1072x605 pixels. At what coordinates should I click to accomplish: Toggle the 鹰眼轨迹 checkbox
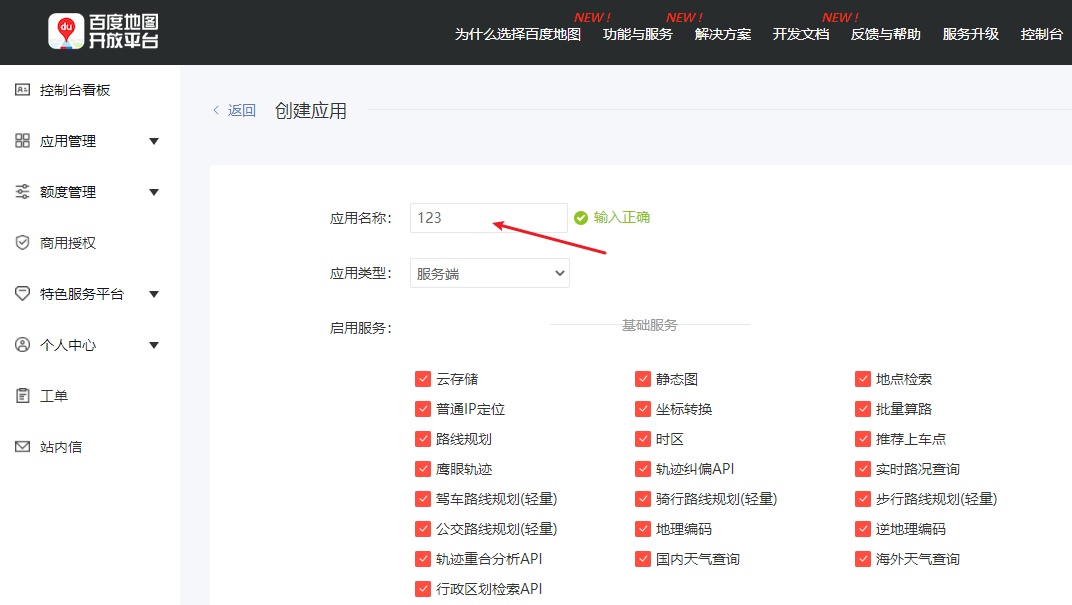[x=423, y=469]
